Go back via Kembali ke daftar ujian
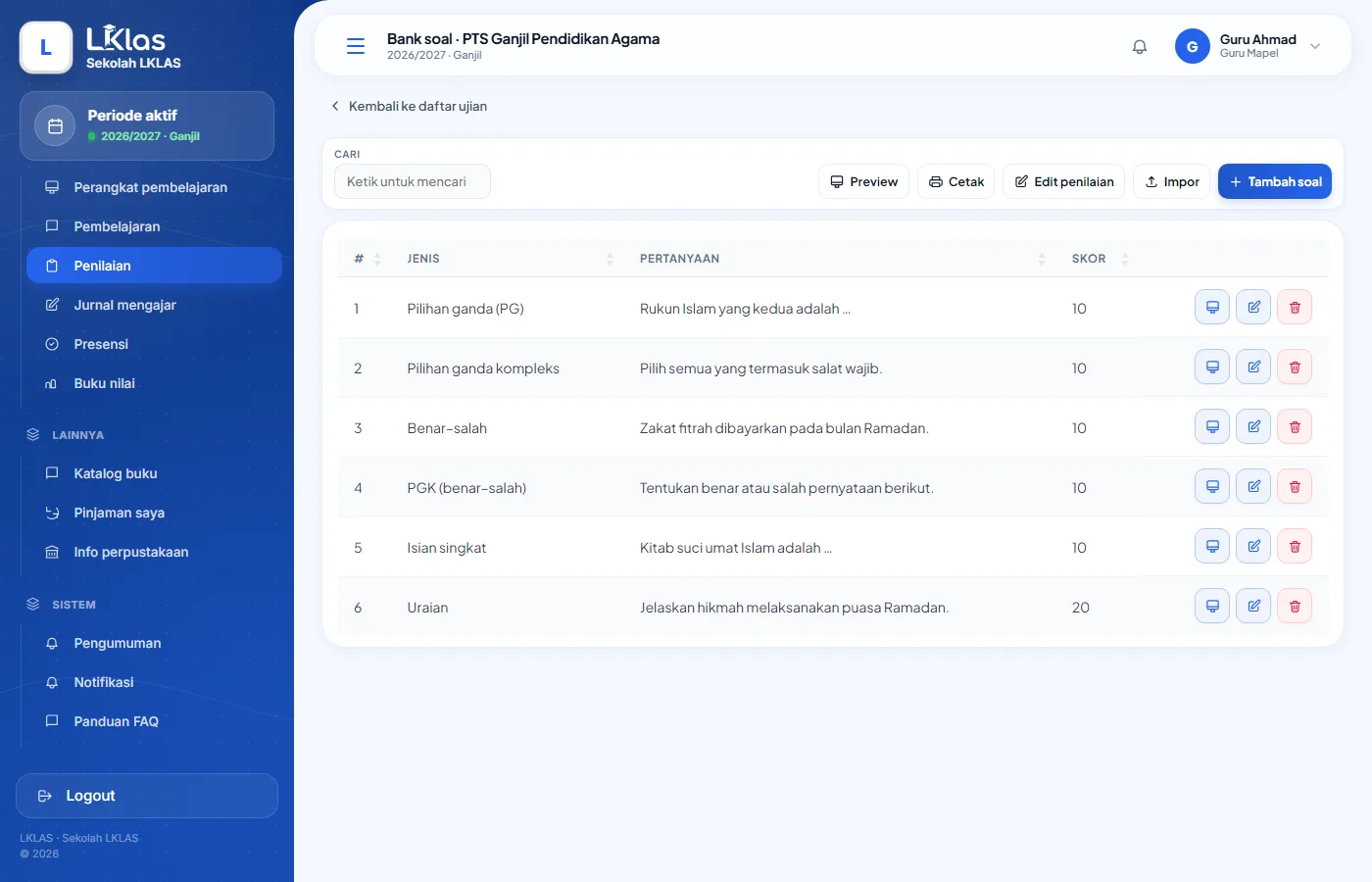 pyautogui.click(x=409, y=106)
